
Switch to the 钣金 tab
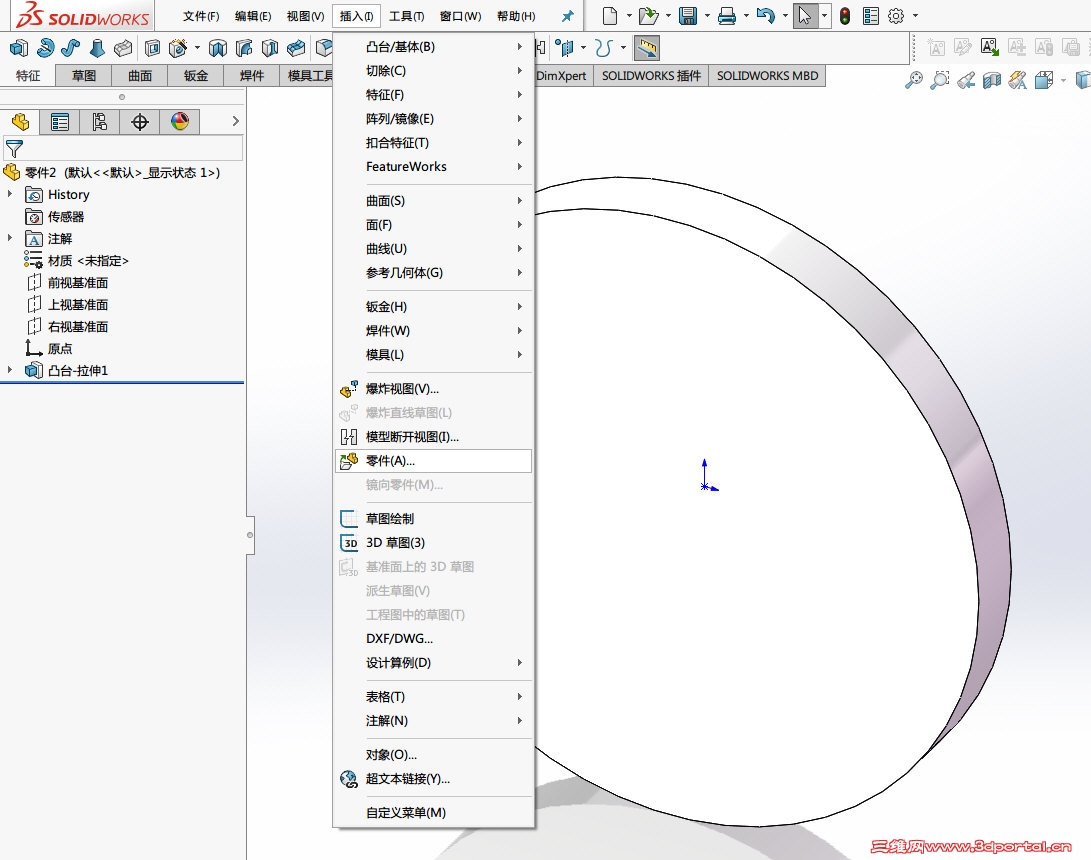(196, 76)
